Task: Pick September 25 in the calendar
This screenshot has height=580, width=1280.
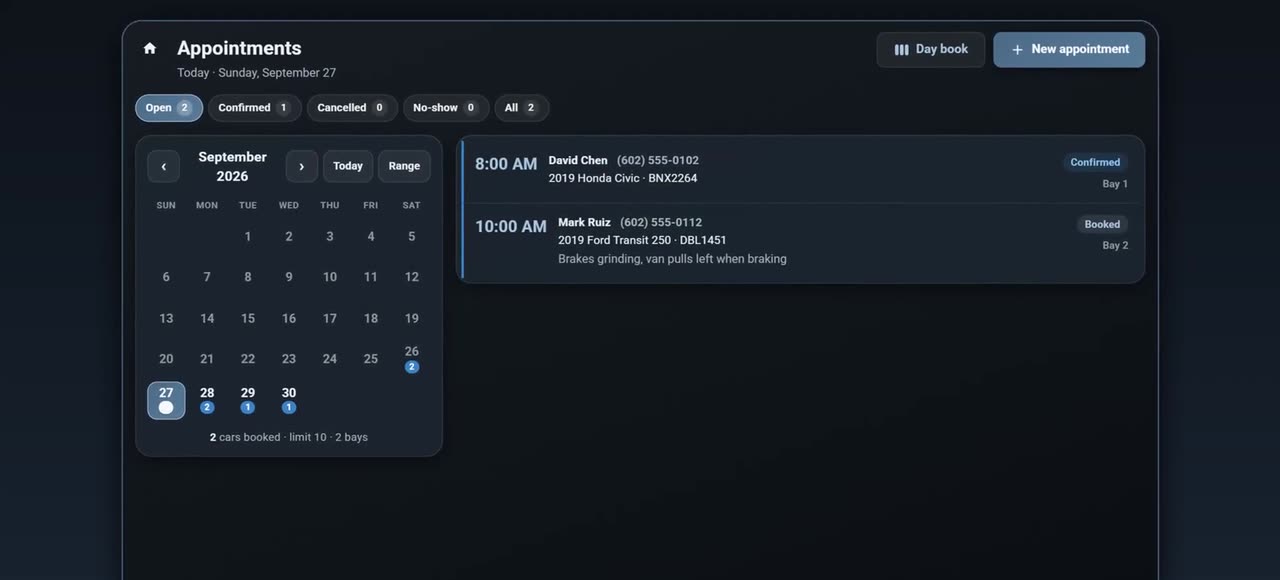Action: [371, 359]
